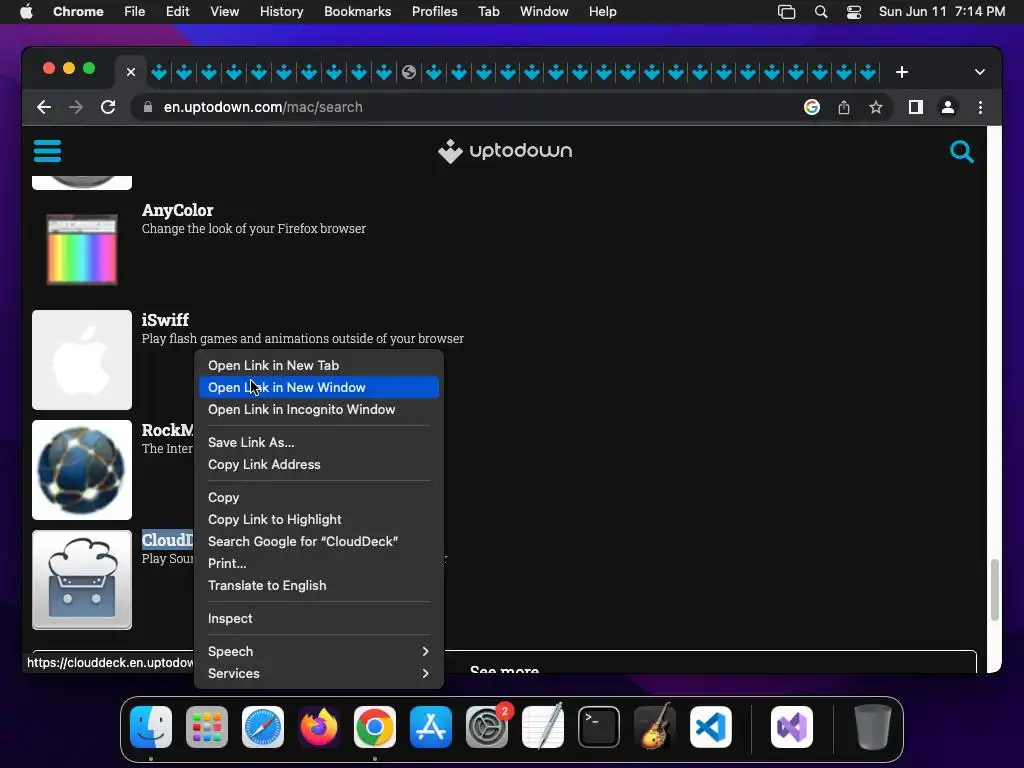Open Launchpad from the Dock
This screenshot has height=768, width=1024.
coord(207,727)
